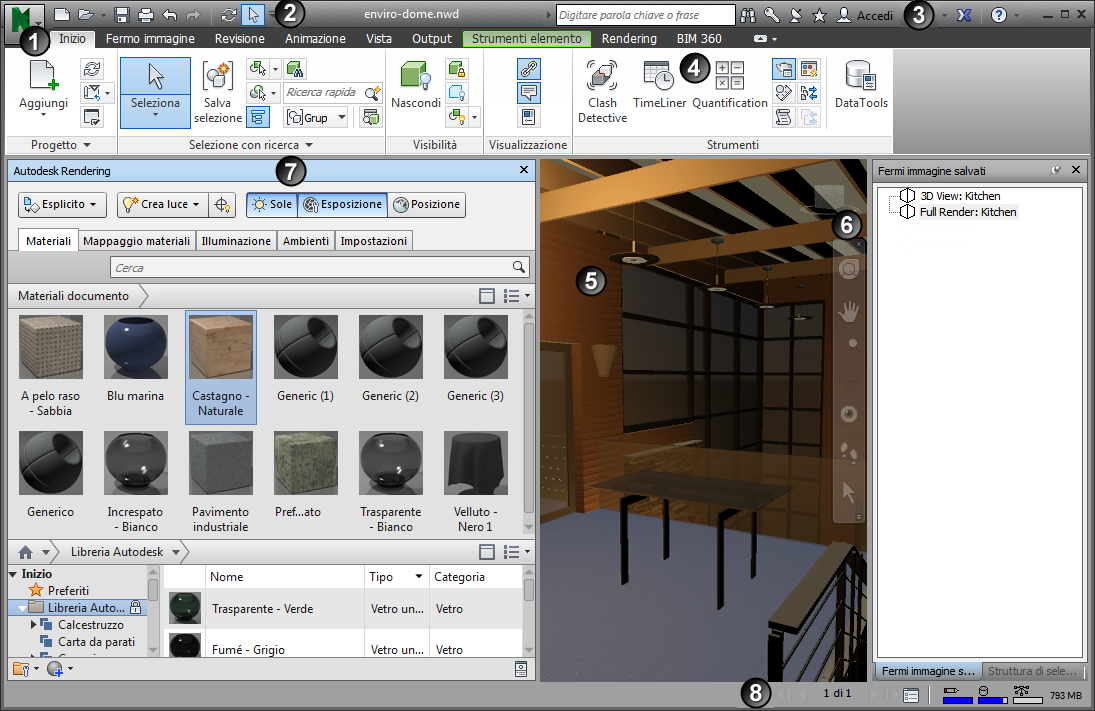This screenshot has height=711, width=1095.
Task: Open the Revisione ribbon tab
Action: tap(240, 39)
